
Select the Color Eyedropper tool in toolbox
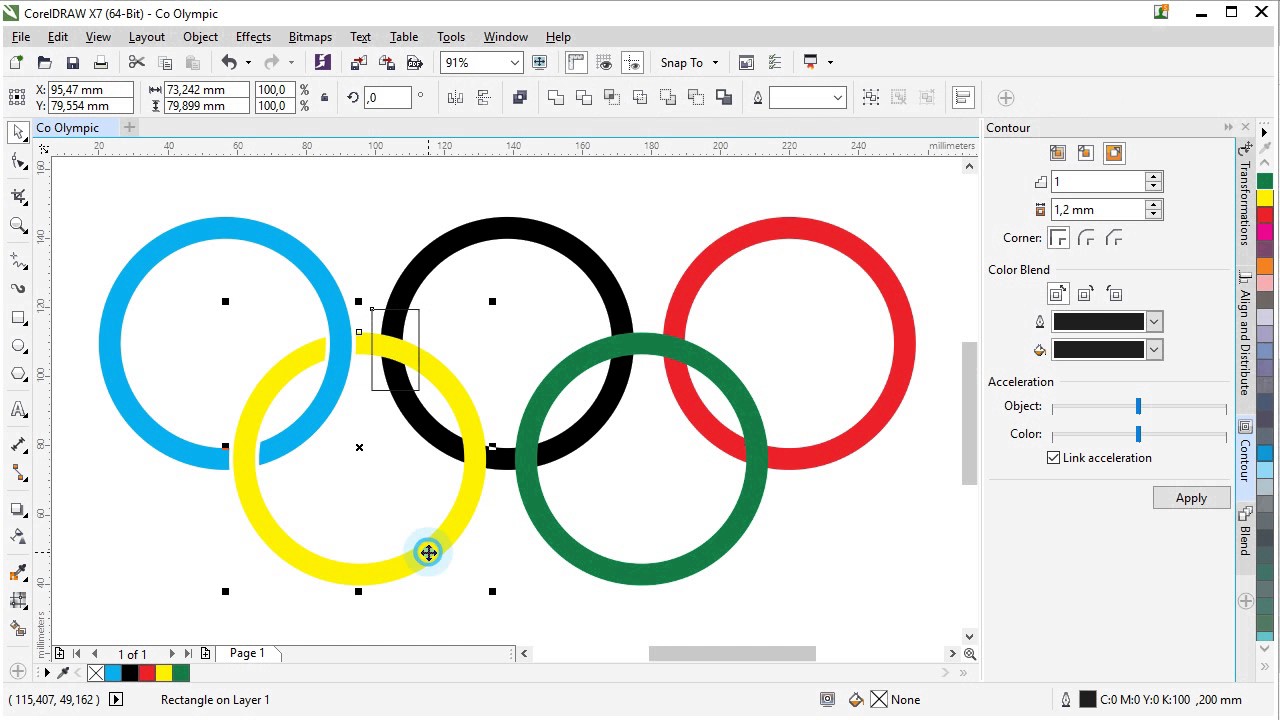[18, 573]
